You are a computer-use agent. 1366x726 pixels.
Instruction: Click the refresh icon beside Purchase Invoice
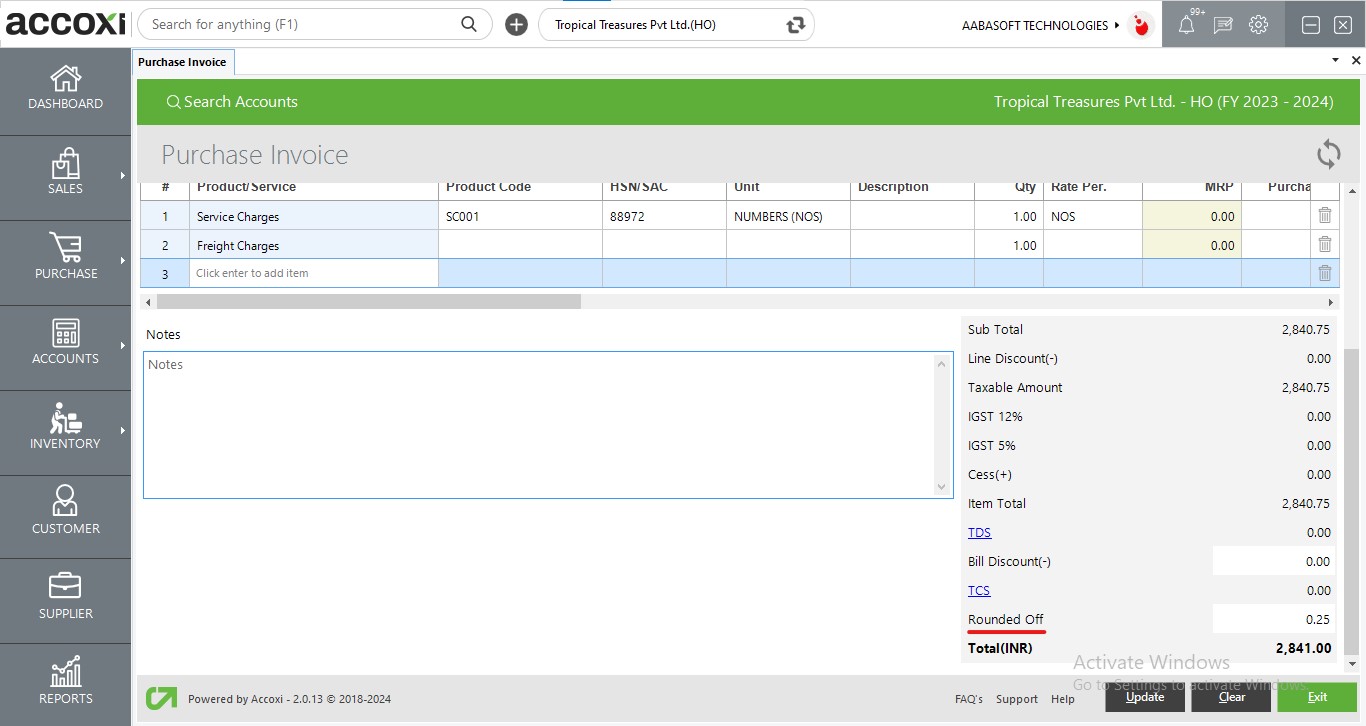[x=1328, y=155]
